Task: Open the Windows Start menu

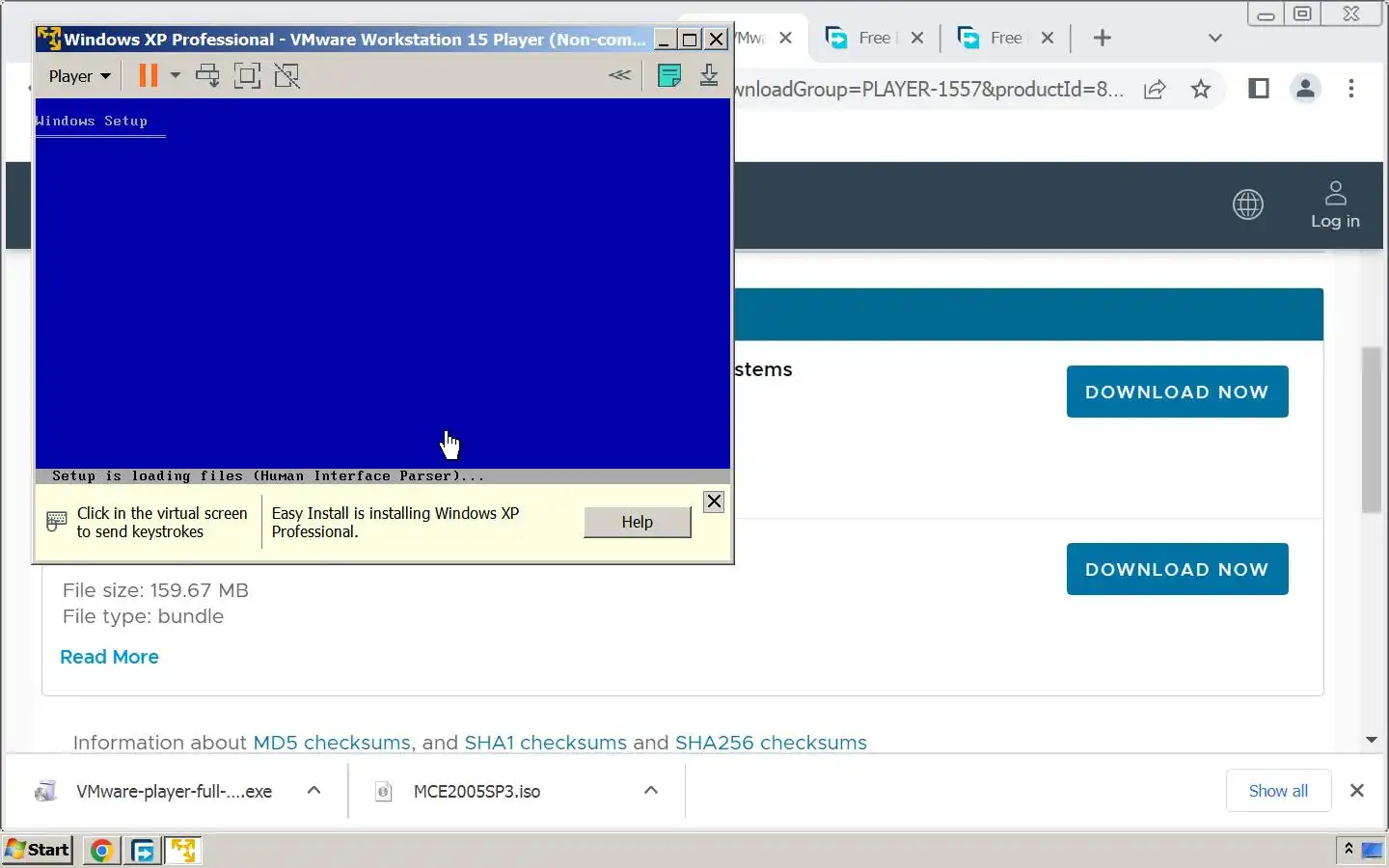Action: (x=38, y=850)
